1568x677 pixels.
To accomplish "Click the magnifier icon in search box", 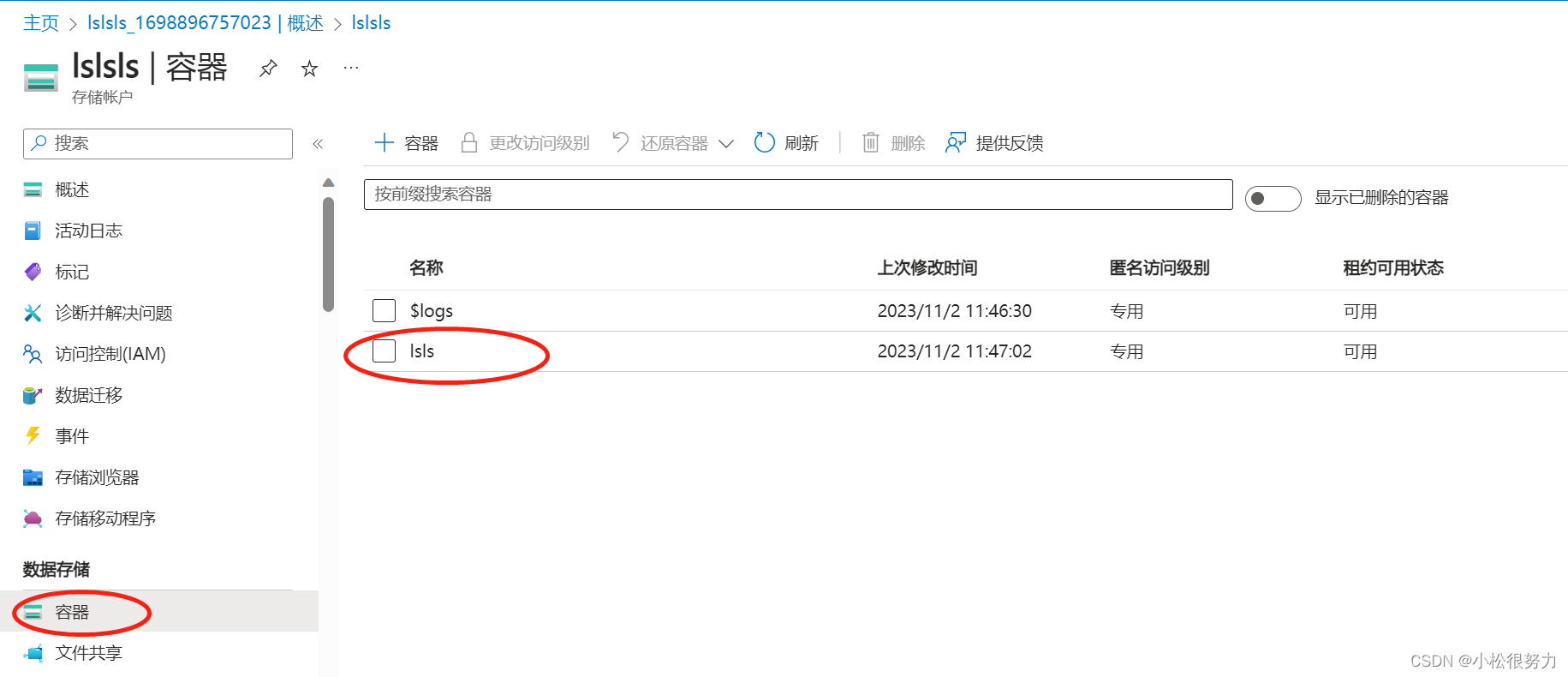I will 39,143.
